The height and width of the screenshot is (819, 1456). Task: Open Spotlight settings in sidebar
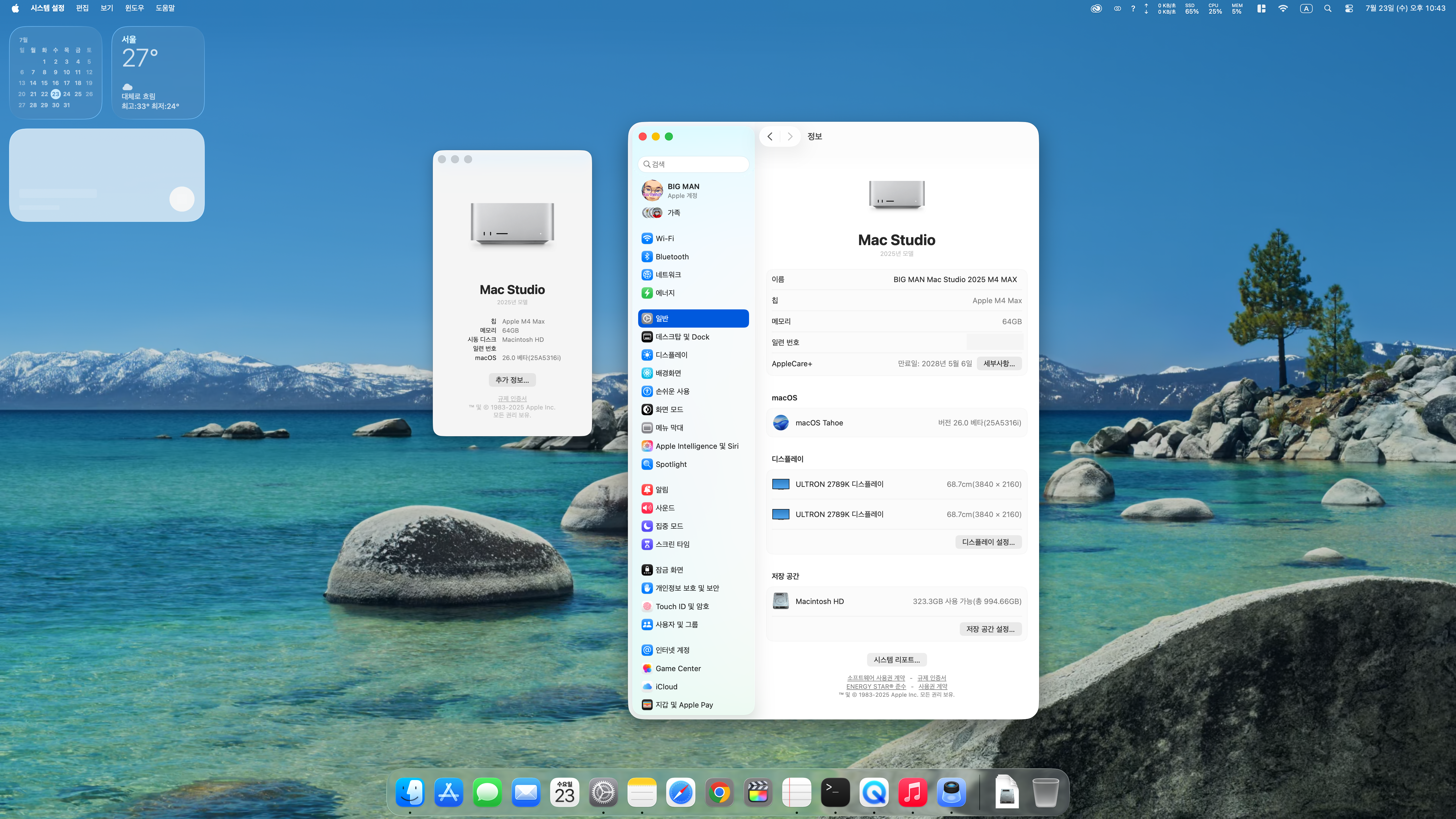coord(671,464)
